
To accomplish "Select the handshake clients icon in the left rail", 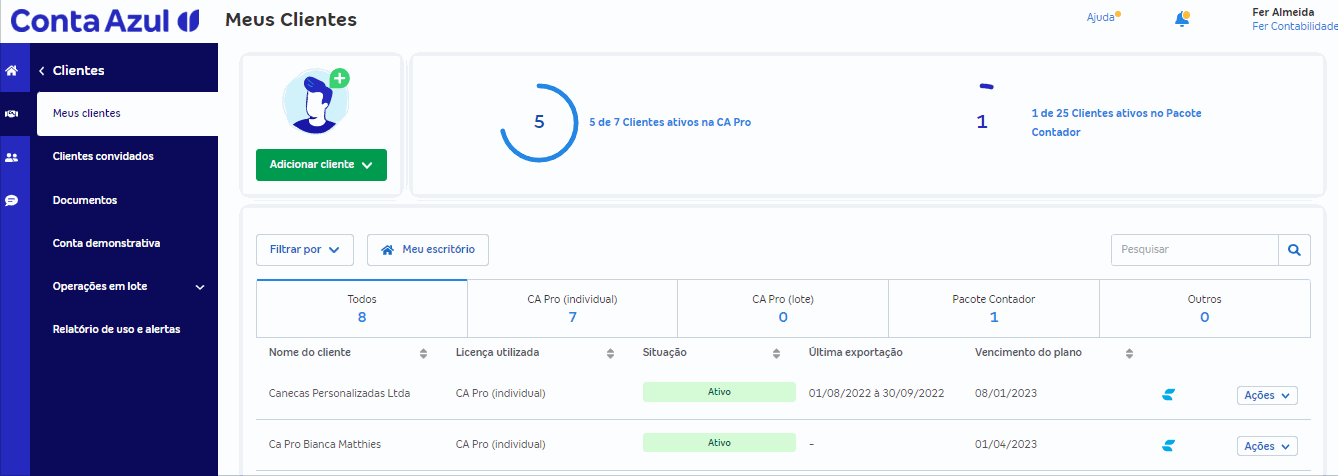I will click(12, 114).
